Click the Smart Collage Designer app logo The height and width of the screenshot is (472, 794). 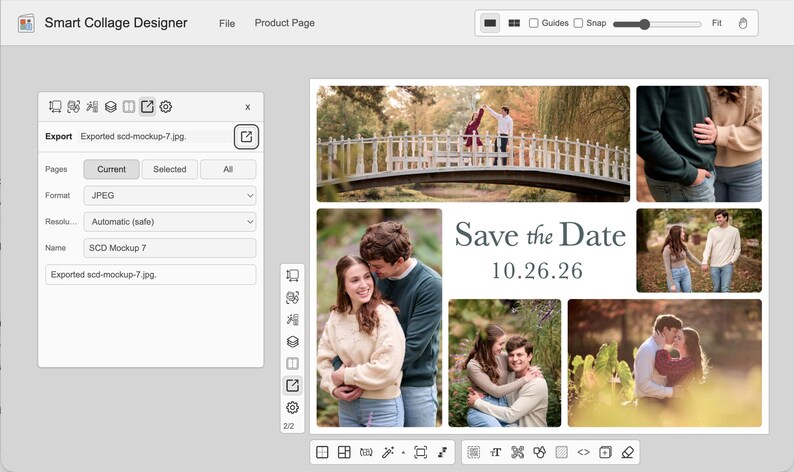click(x=26, y=23)
